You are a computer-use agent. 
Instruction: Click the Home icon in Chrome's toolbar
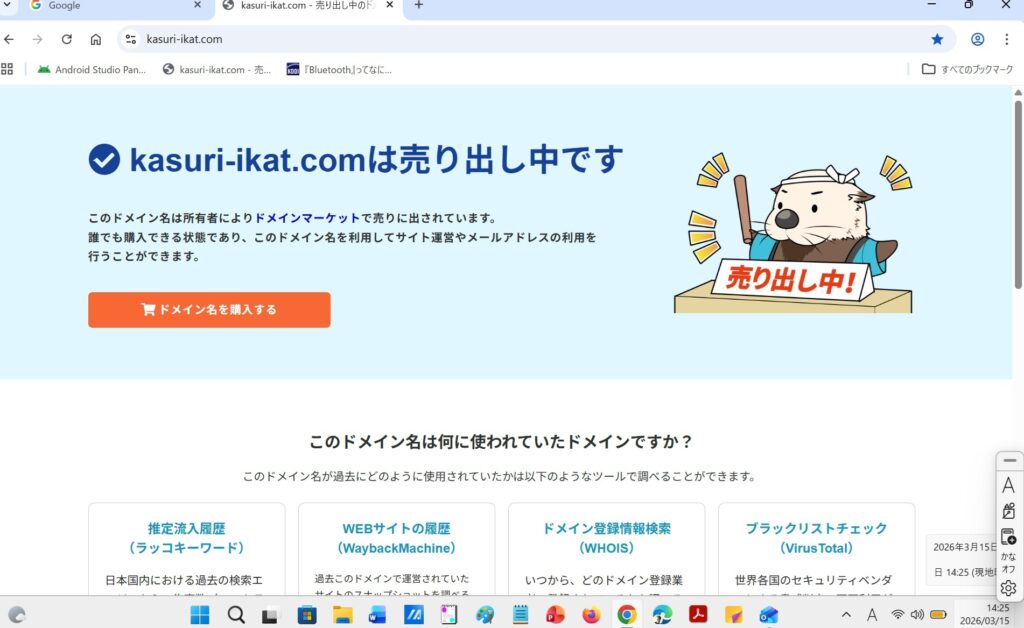(x=95, y=39)
